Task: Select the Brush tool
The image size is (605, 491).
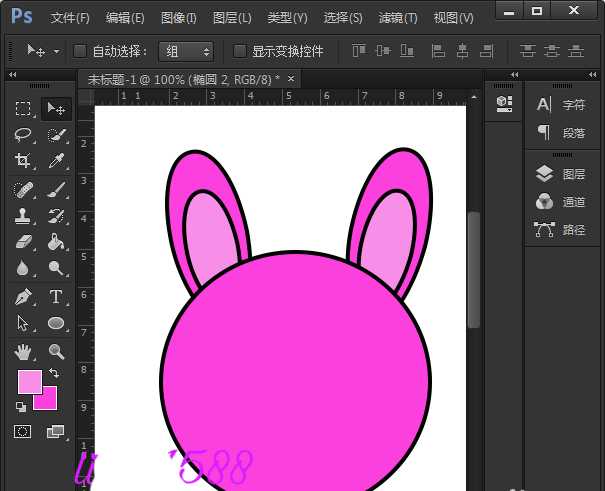Action: pos(56,189)
